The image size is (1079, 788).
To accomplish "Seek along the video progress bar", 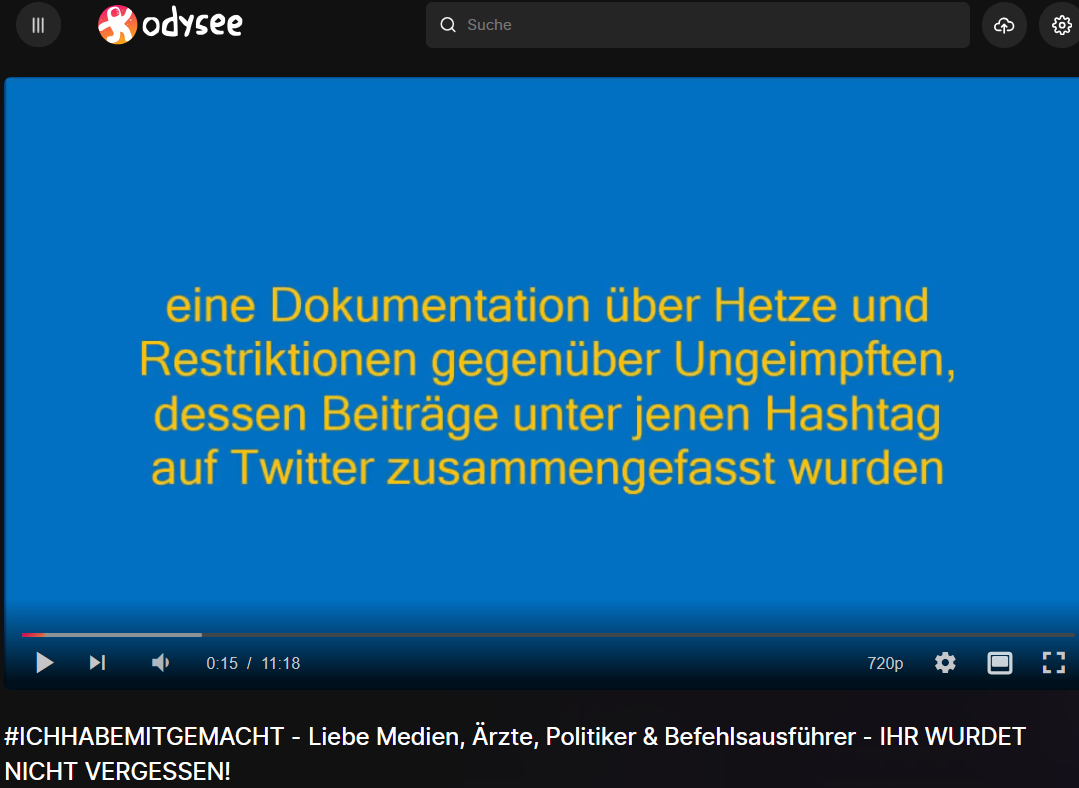I will click(548, 635).
